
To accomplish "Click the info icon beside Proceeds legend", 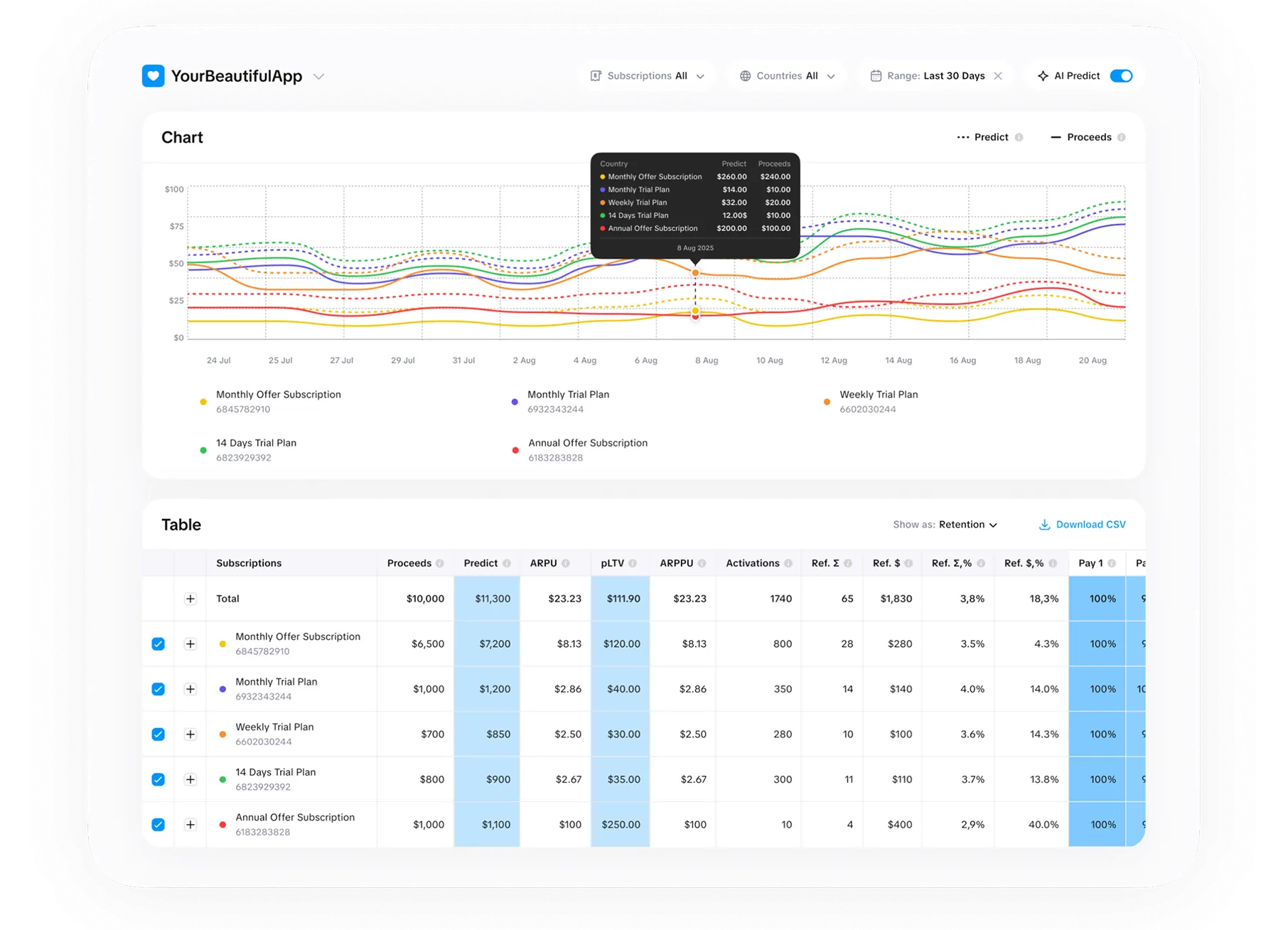I will point(1123,137).
